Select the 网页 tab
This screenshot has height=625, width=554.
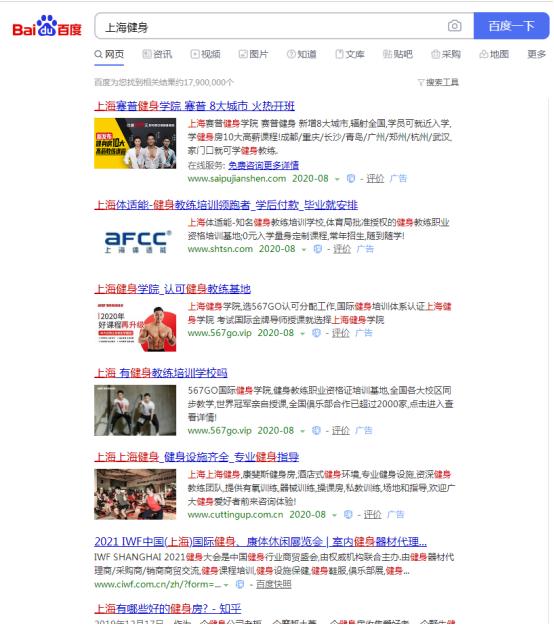coord(109,54)
